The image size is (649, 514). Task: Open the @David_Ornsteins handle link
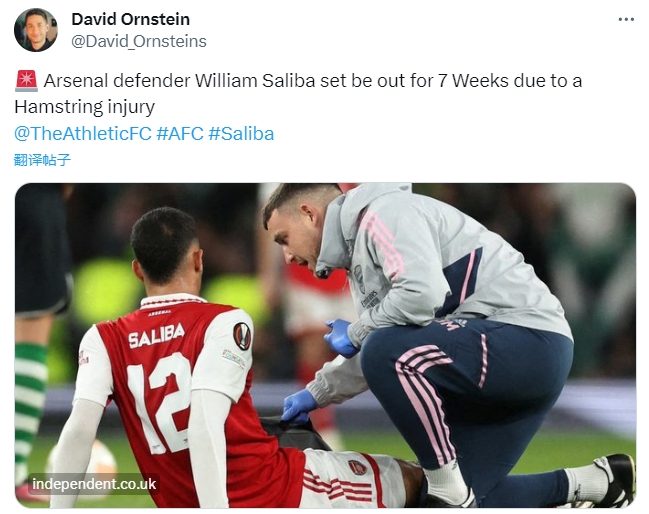tap(139, 41)
